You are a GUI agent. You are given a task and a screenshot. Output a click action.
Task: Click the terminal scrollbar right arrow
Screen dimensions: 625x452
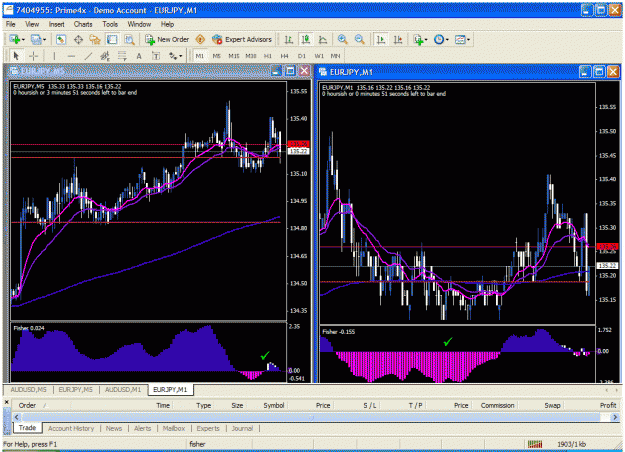pyautogui.click(x=615, y=417)
